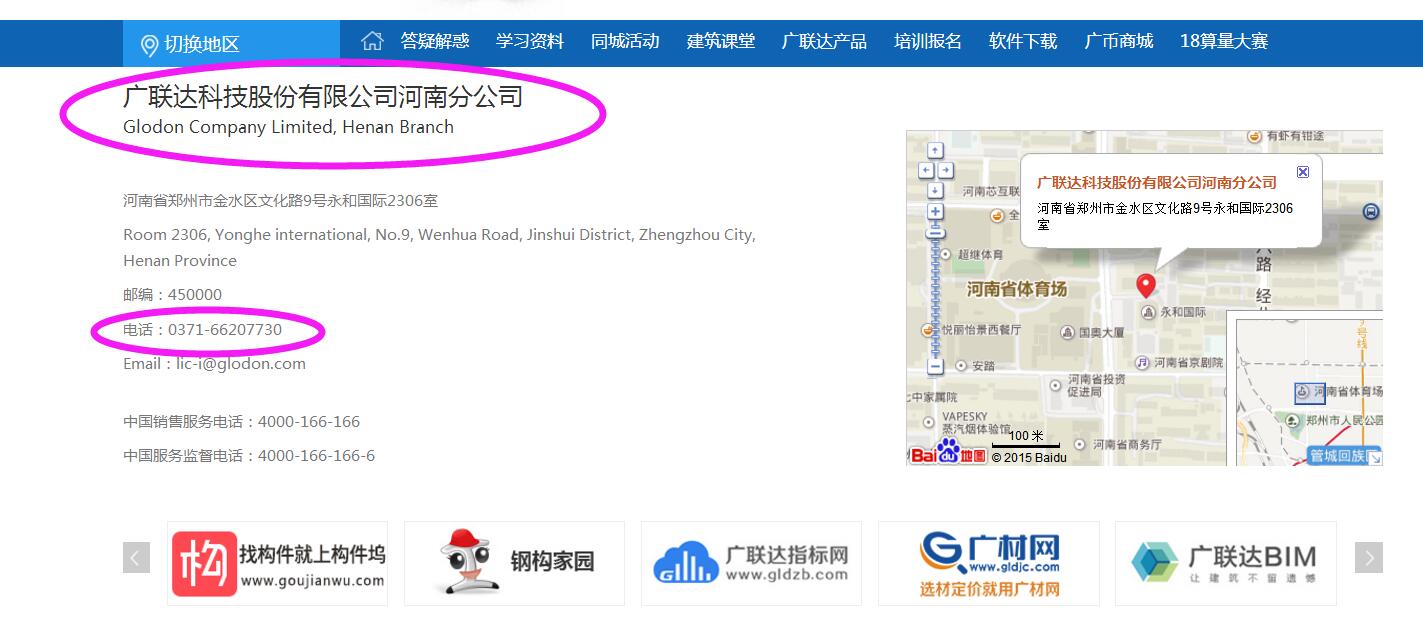Pan the Baidu map downward
The width and height of the screenshot is (1423, 642).
tap(935, 190)
